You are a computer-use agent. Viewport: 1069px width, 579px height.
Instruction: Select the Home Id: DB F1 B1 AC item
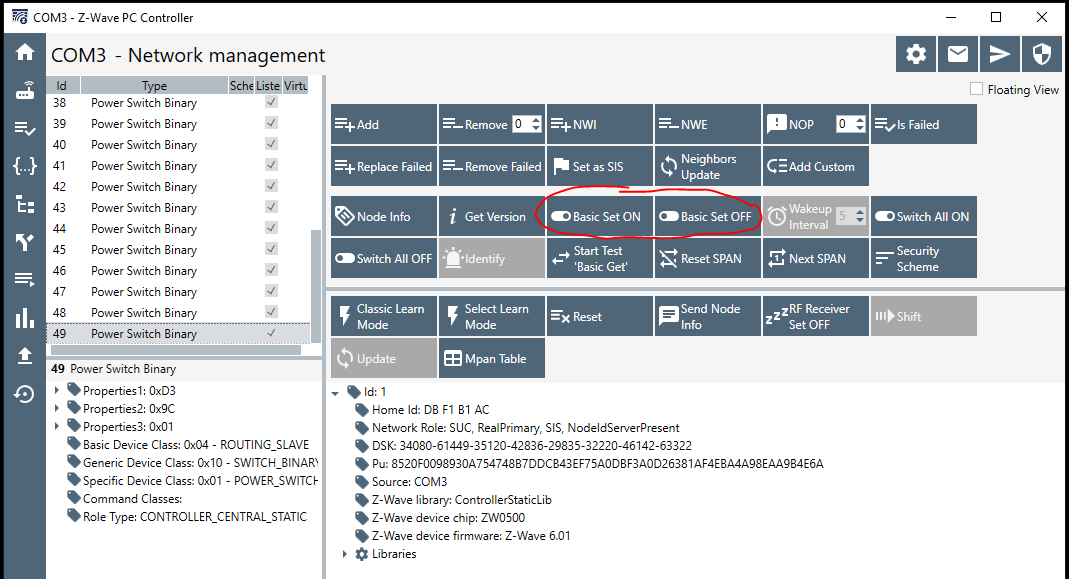[x=430, y=410]
